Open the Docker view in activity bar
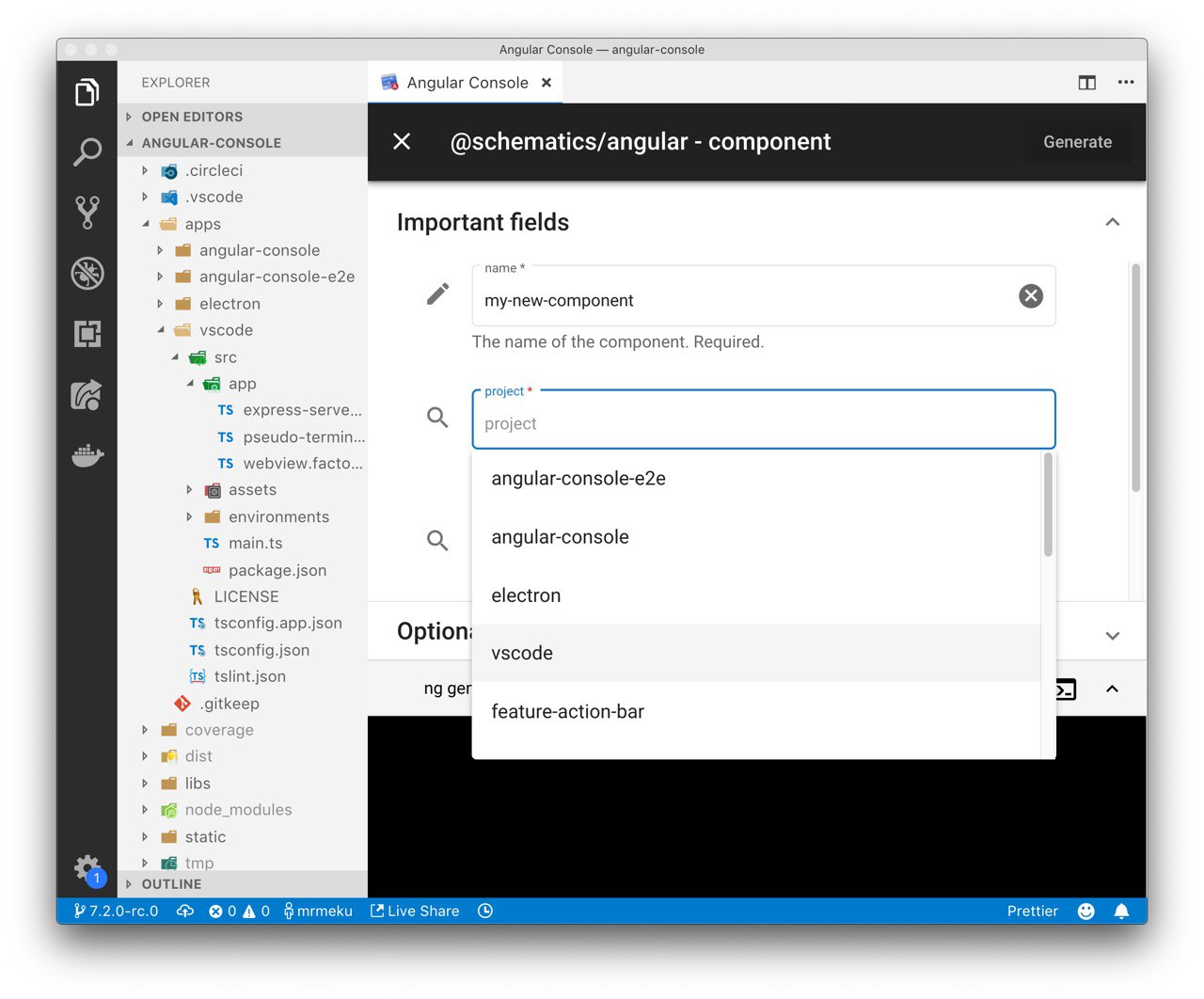 click(x=87, y=455)
